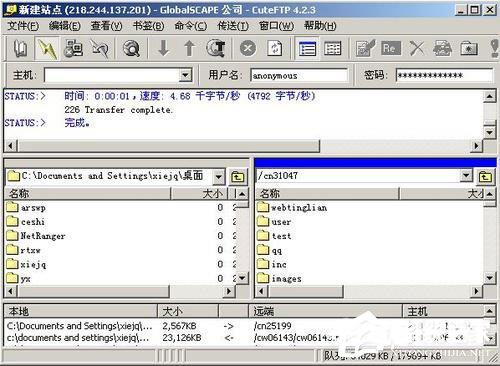Select the images remote folder

pyautogui.click(x=279, y=278)
